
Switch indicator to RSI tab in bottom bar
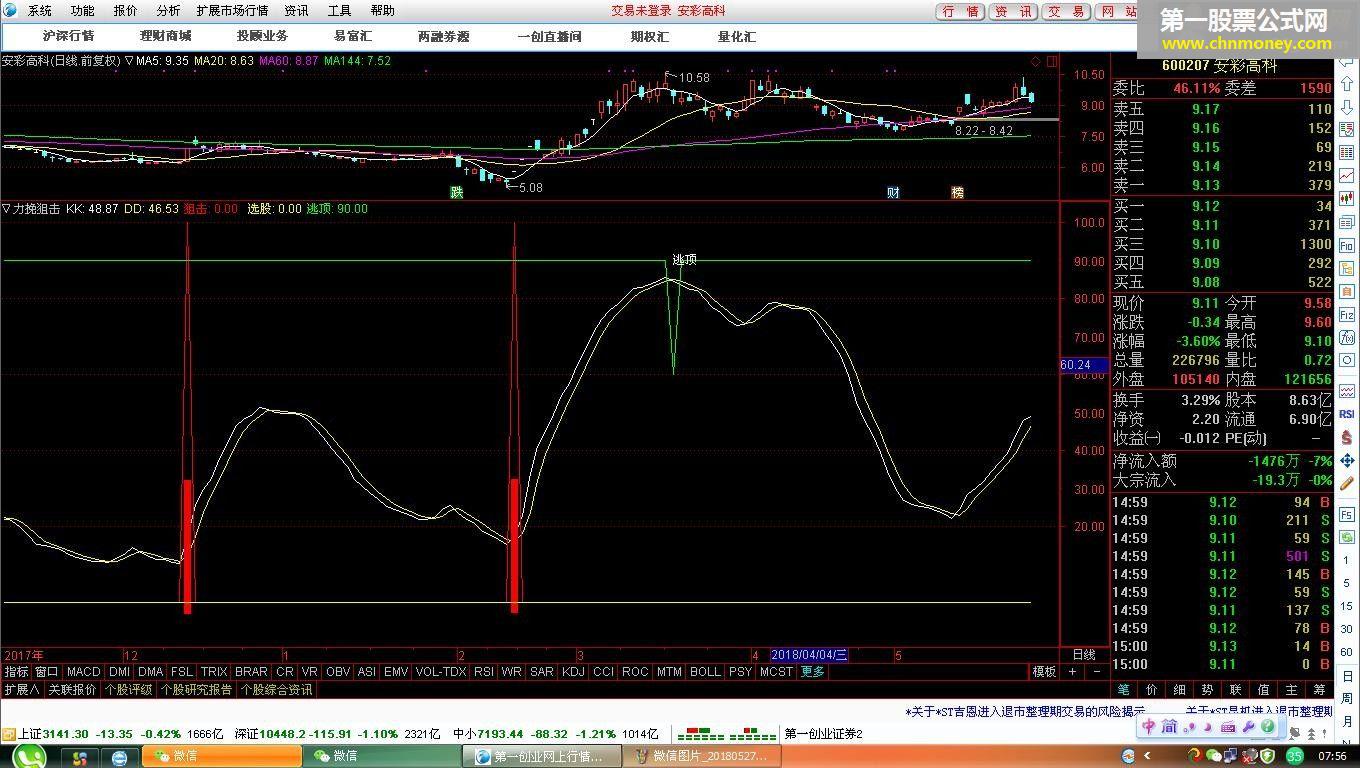point(484,672)
